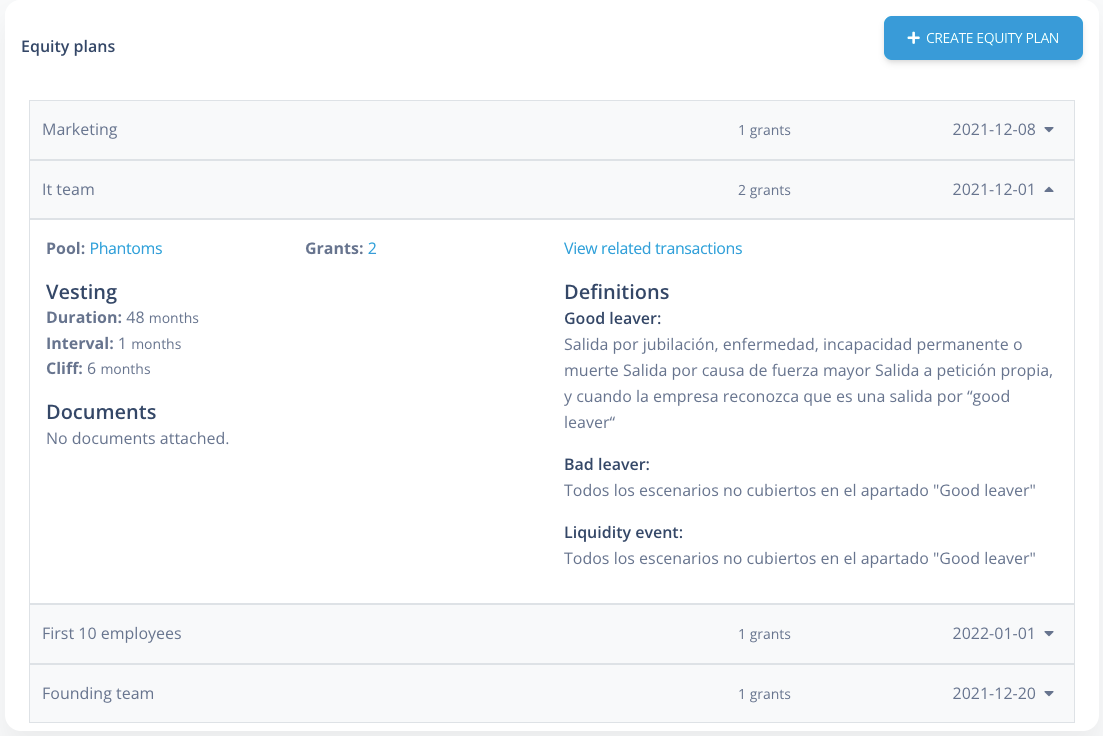Click the No documents attached text
The width and height of the screenshot is (1103, 736).
click(138, 438)
